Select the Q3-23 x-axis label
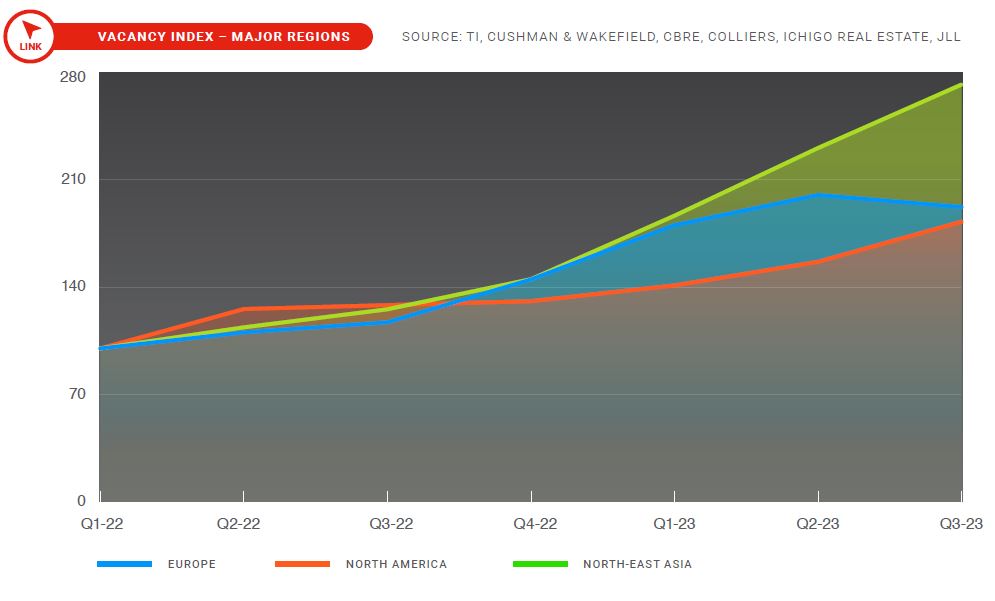The image size is (995, 601). (x=960, y=523)
